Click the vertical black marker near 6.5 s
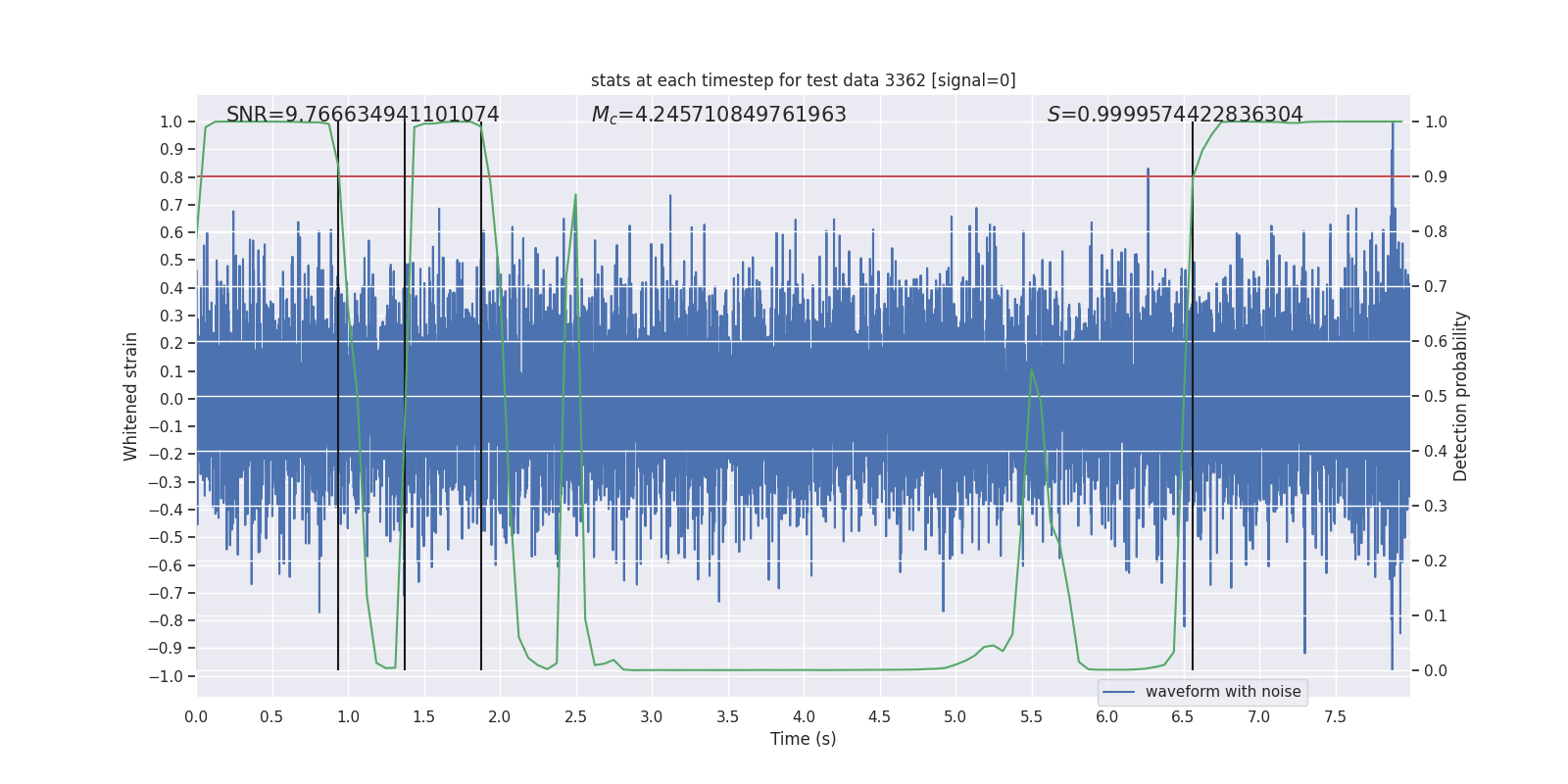The height and width of the screenshot is (784, 1568). click(x=1193, y=396)
